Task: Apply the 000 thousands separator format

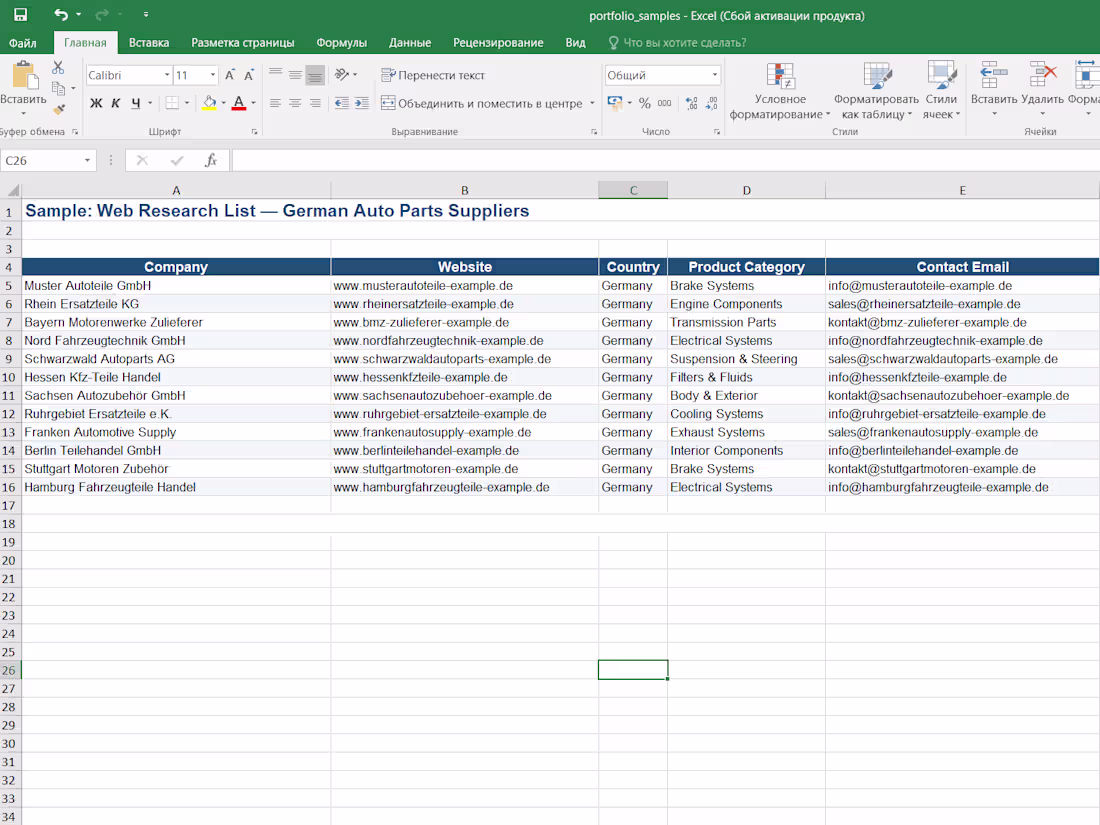Action: tap(664, 103)
